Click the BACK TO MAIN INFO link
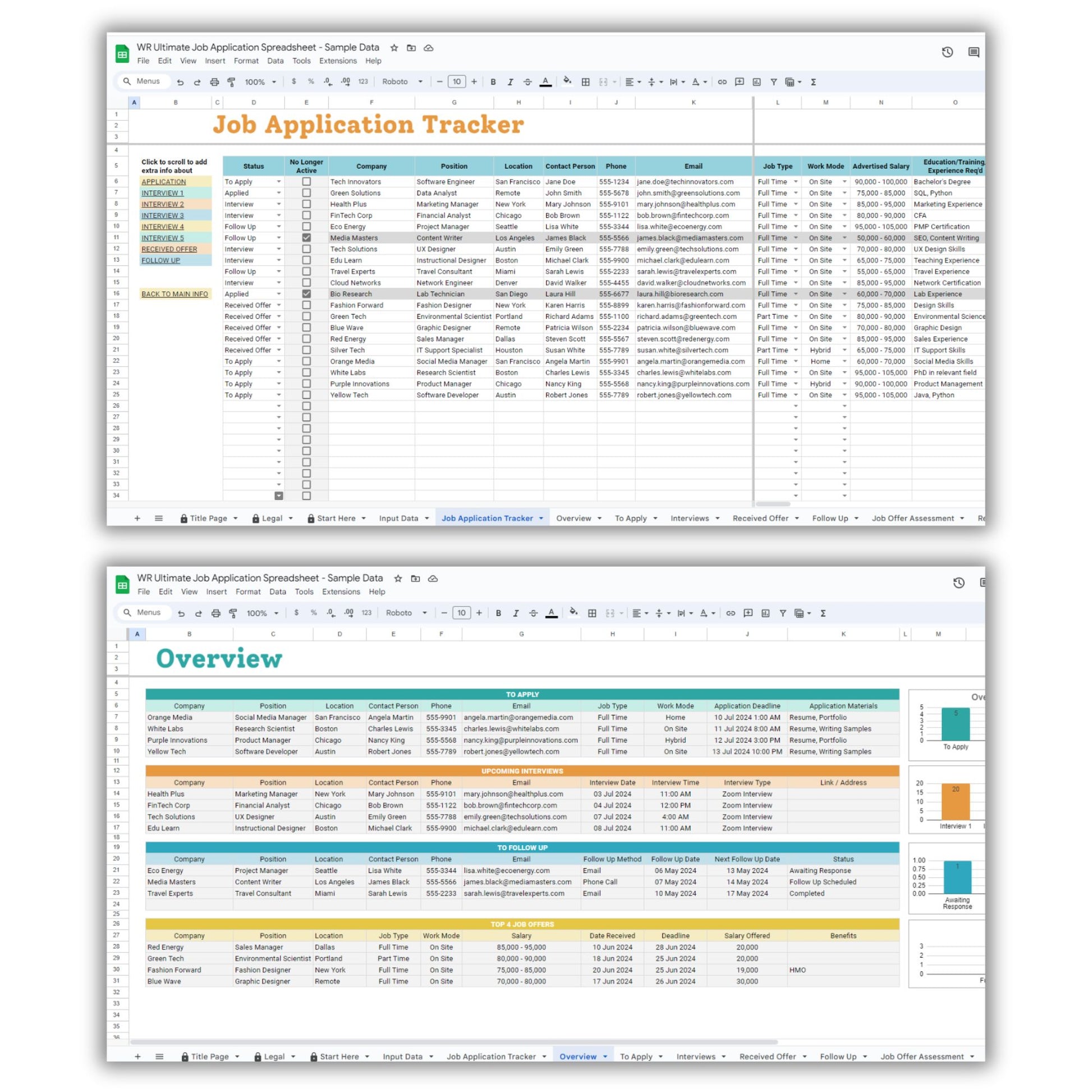The height and width of the screenshot is (1092, 1092). point(175,294)
